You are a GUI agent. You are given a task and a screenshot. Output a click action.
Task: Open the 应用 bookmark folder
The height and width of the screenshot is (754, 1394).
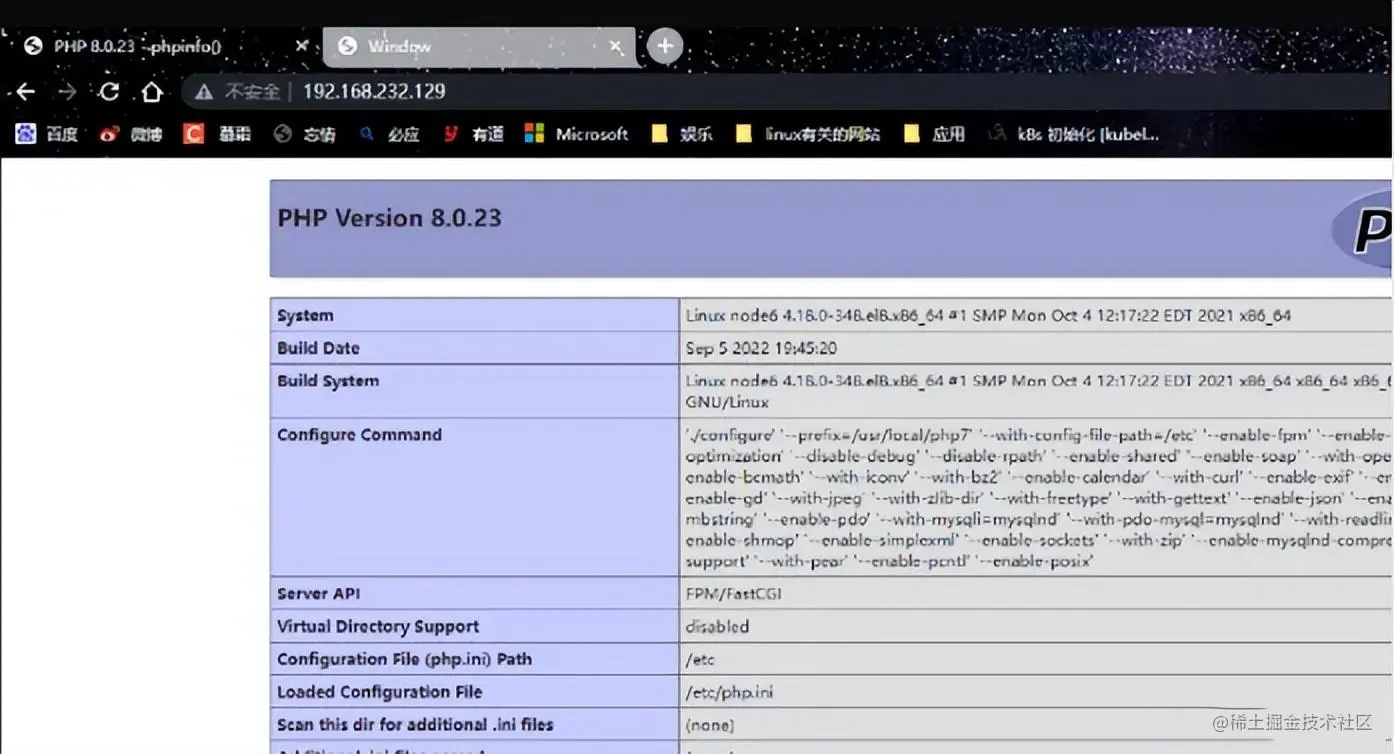click(x=934, y=134)
